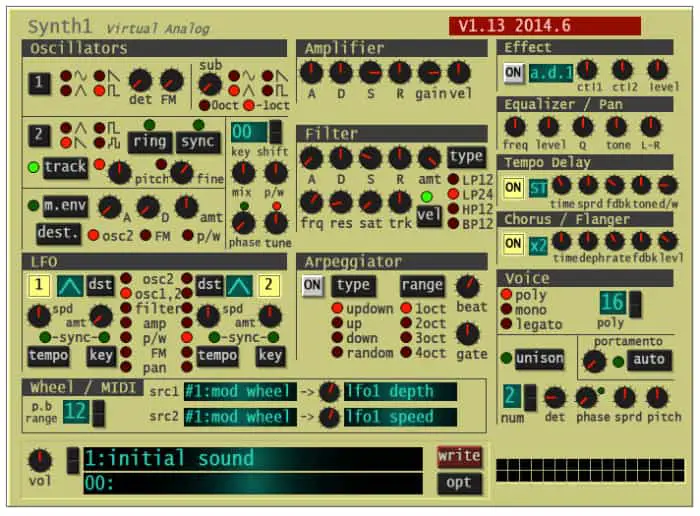Open the 1:initial sound preset list

point(253,459)
